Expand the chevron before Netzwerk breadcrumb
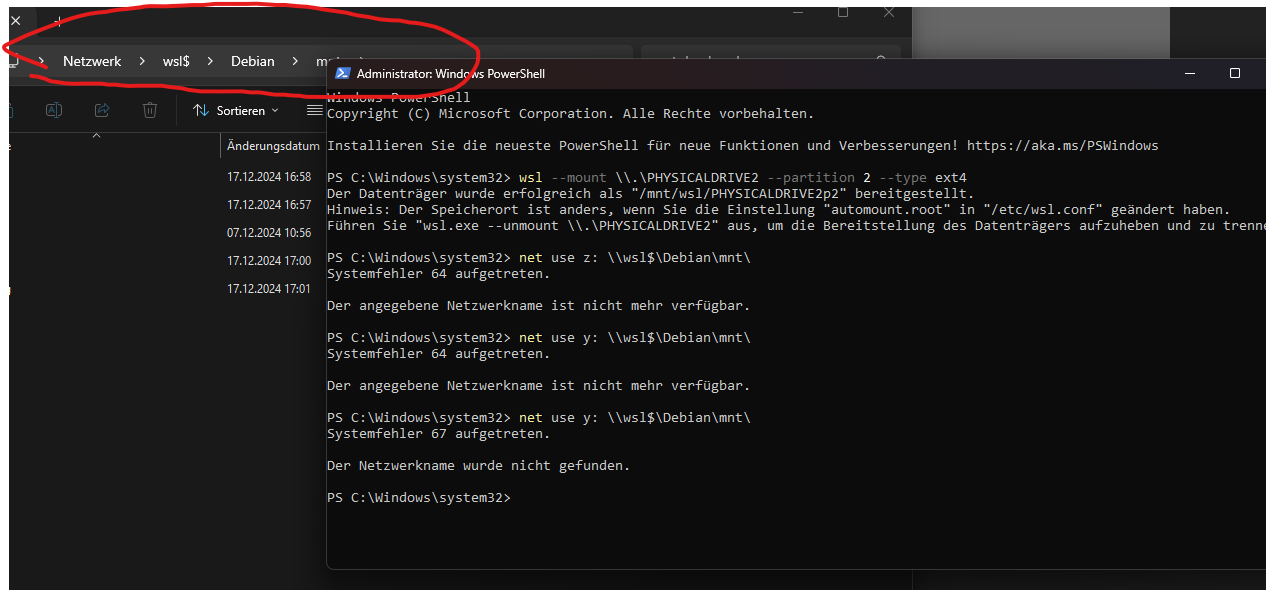The image size is (1266, 590). coord(42,61)
